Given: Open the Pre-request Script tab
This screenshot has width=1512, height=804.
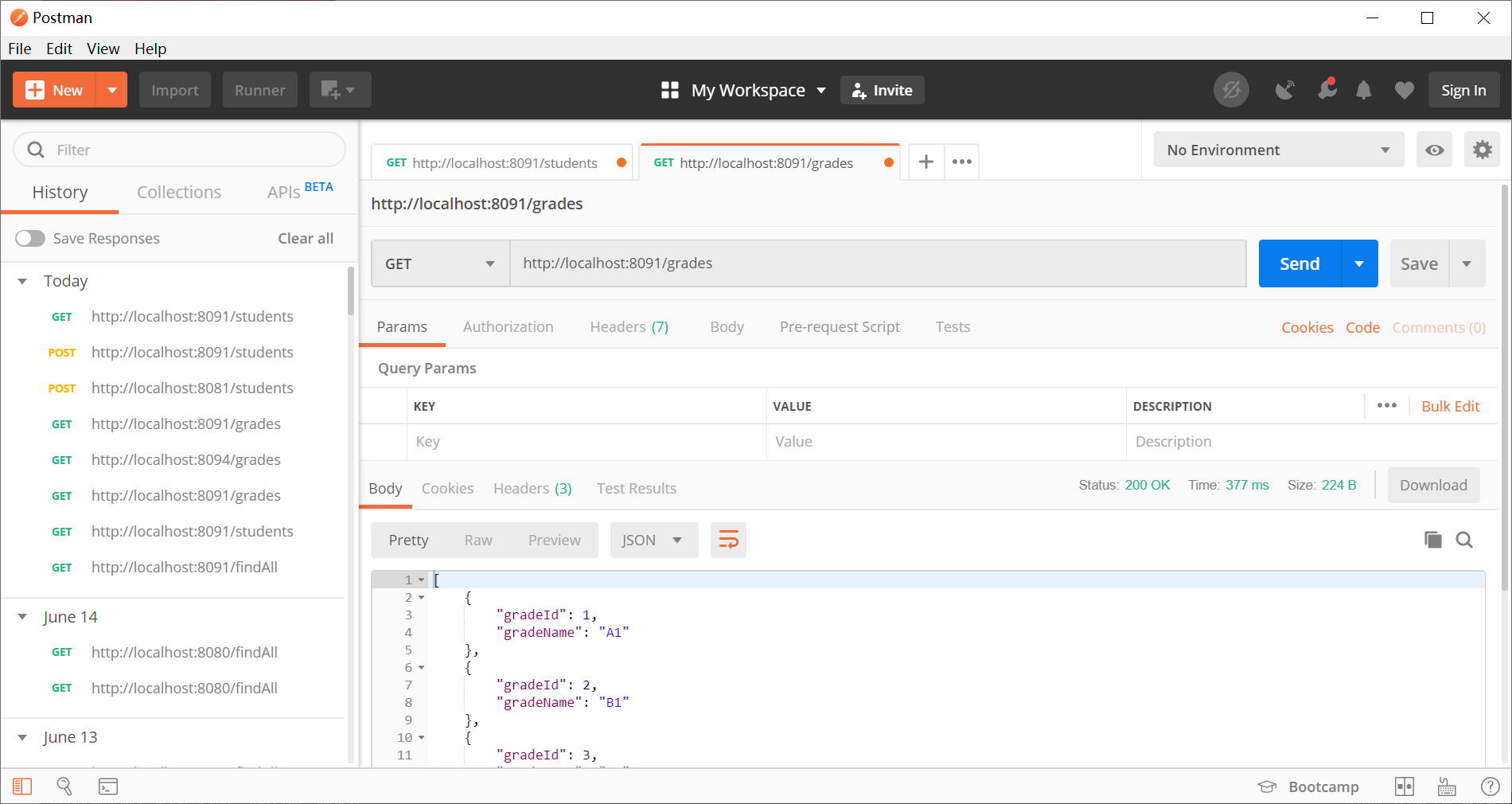Looking at the screenshot, I should (x=840, y=327).
